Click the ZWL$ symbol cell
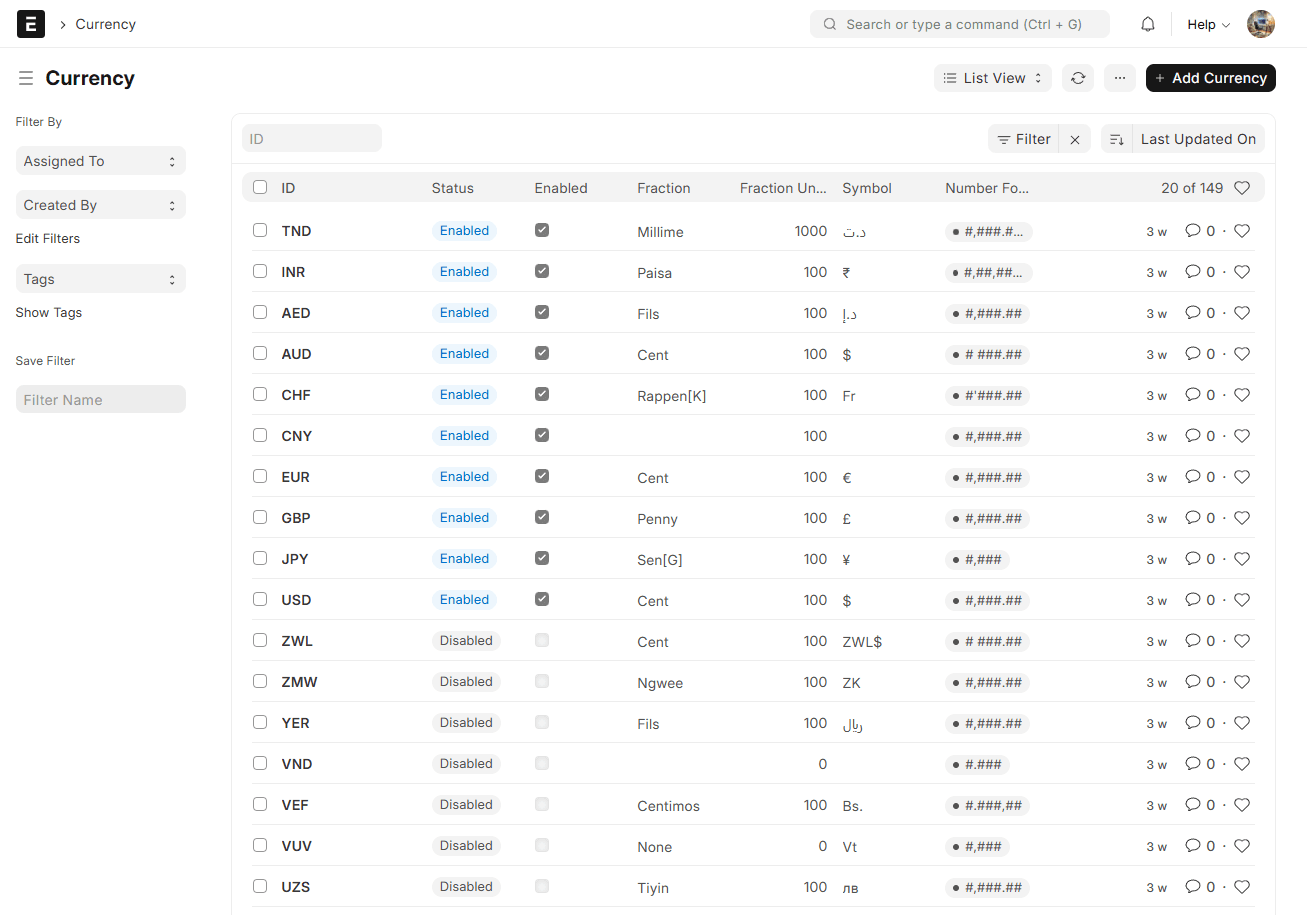 coord(863,642)
